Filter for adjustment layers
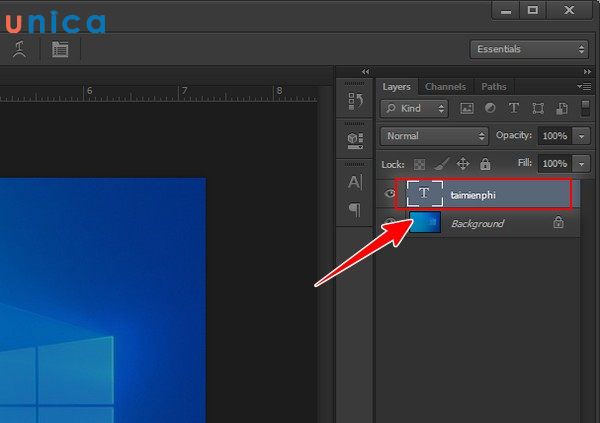The height and width of the screenshot is (423, 600). [x=490, y=108]
